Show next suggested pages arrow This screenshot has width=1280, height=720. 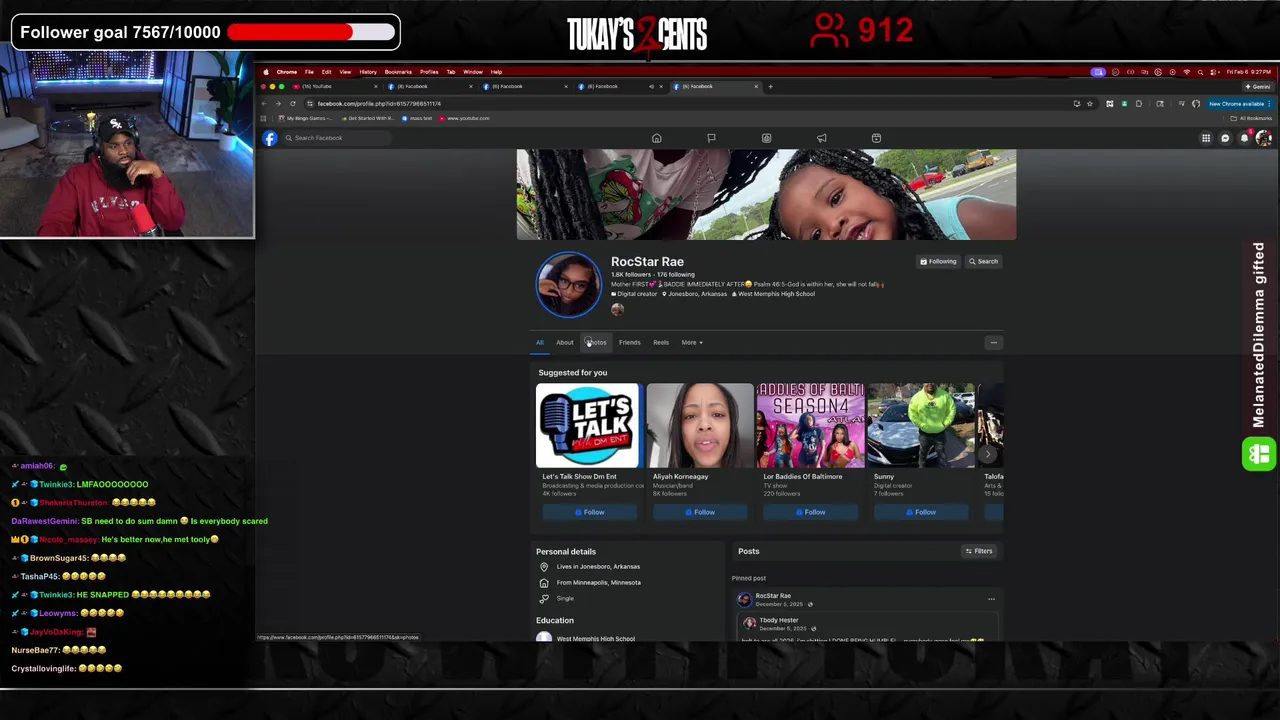(988, 454)
